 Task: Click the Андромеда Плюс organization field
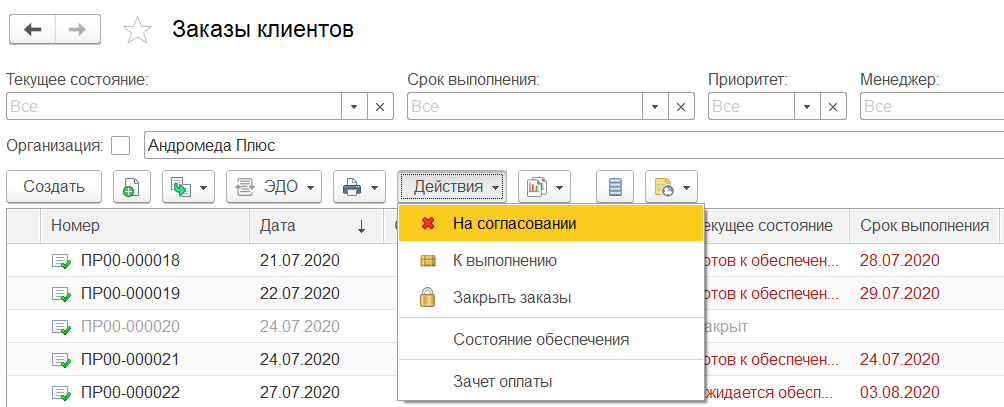[x=570, y=145]
